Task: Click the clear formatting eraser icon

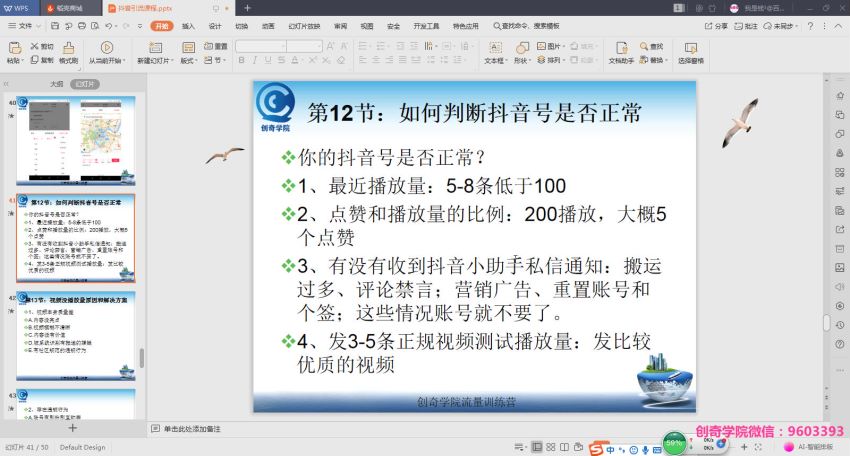Action: [341, 60]
